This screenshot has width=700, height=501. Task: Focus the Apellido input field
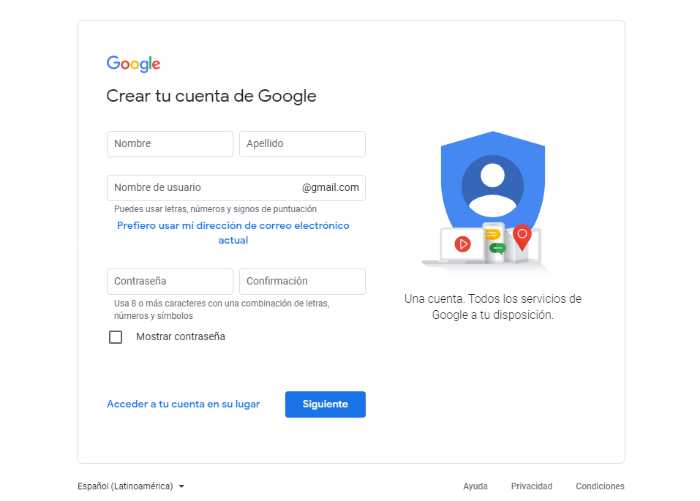tap(302, 144)
